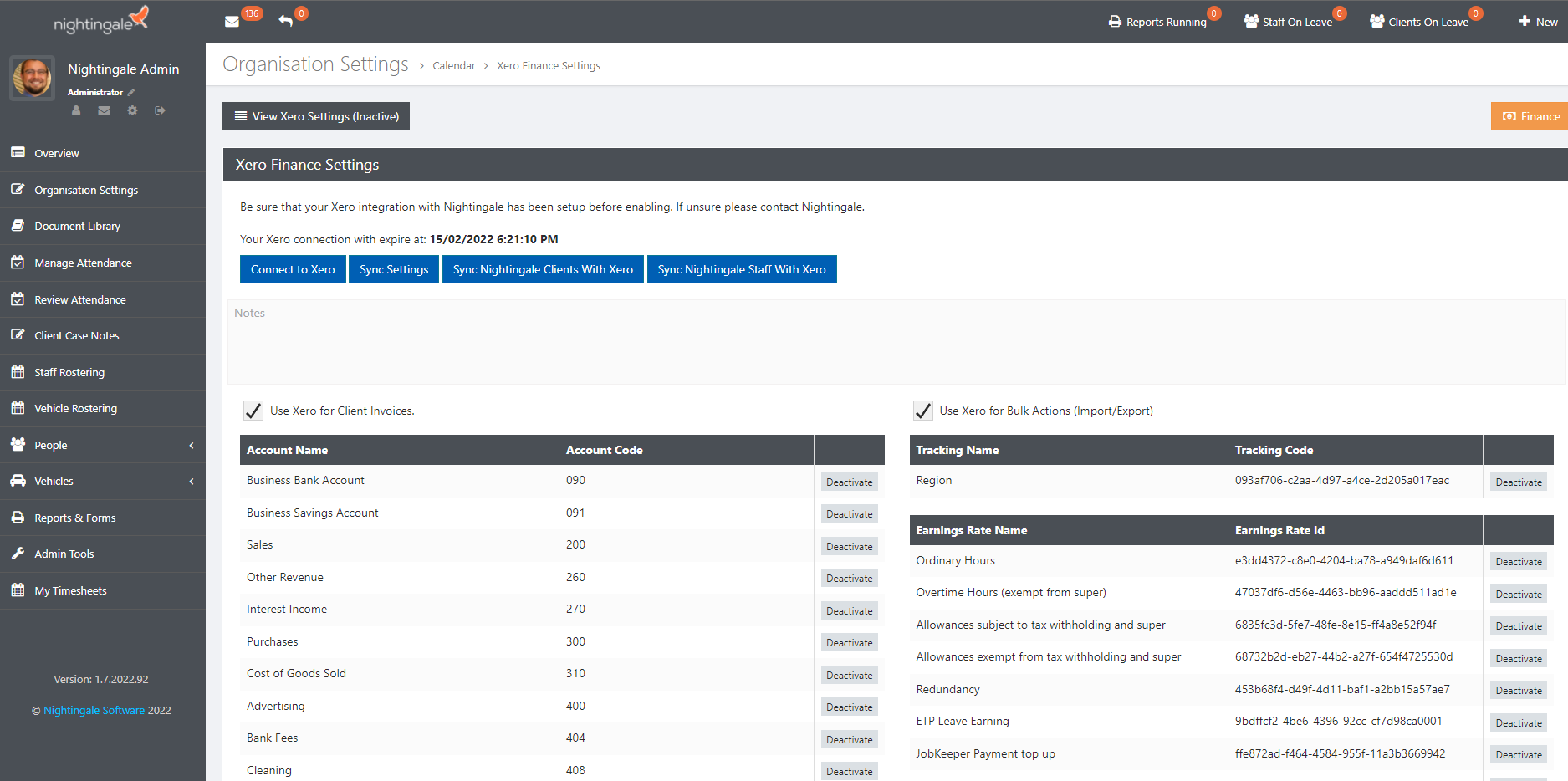Viewport: 1568px width, 781px height.
Task: Click the Reports Running printer icon
Action: [x=1116, y=22]
